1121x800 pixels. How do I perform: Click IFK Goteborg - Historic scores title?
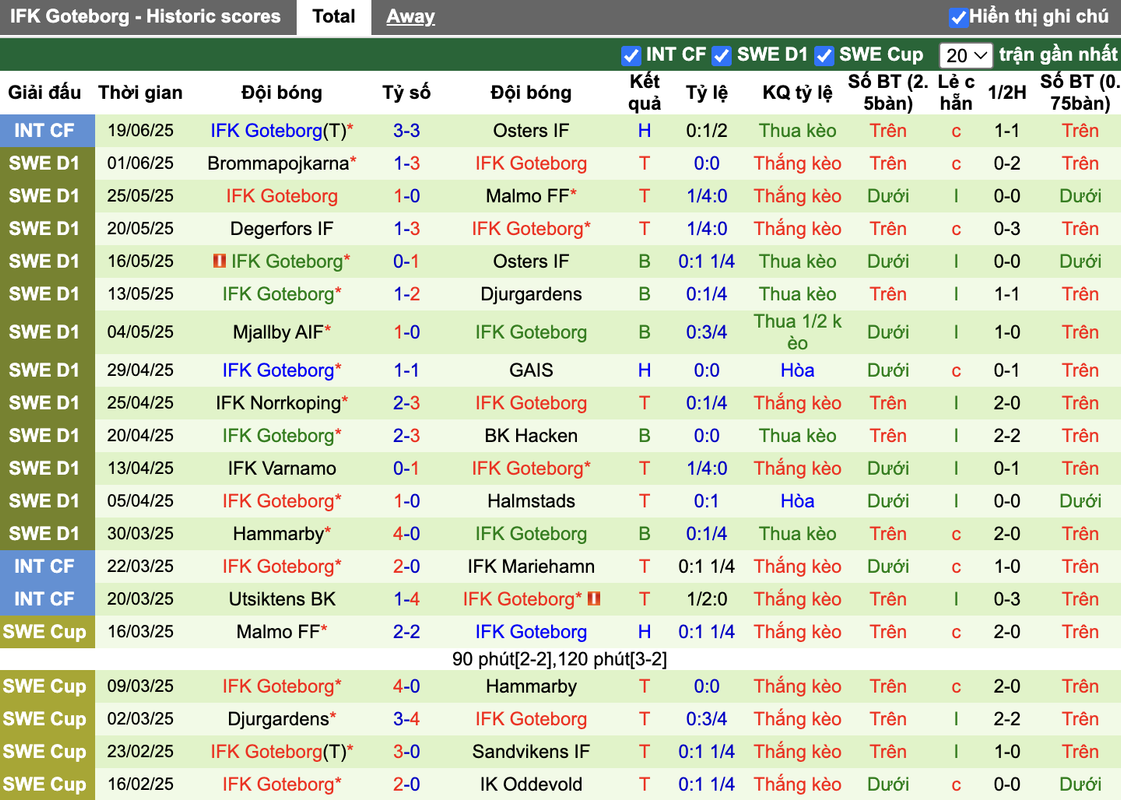pyautogui.click(x=145, y=16)
